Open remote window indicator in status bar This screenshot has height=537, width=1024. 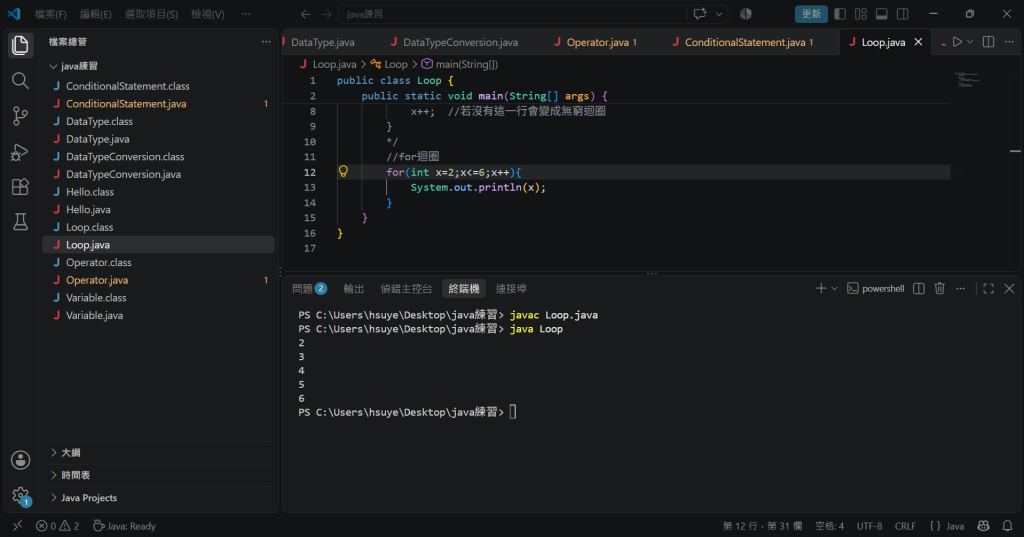coord(18,526)
